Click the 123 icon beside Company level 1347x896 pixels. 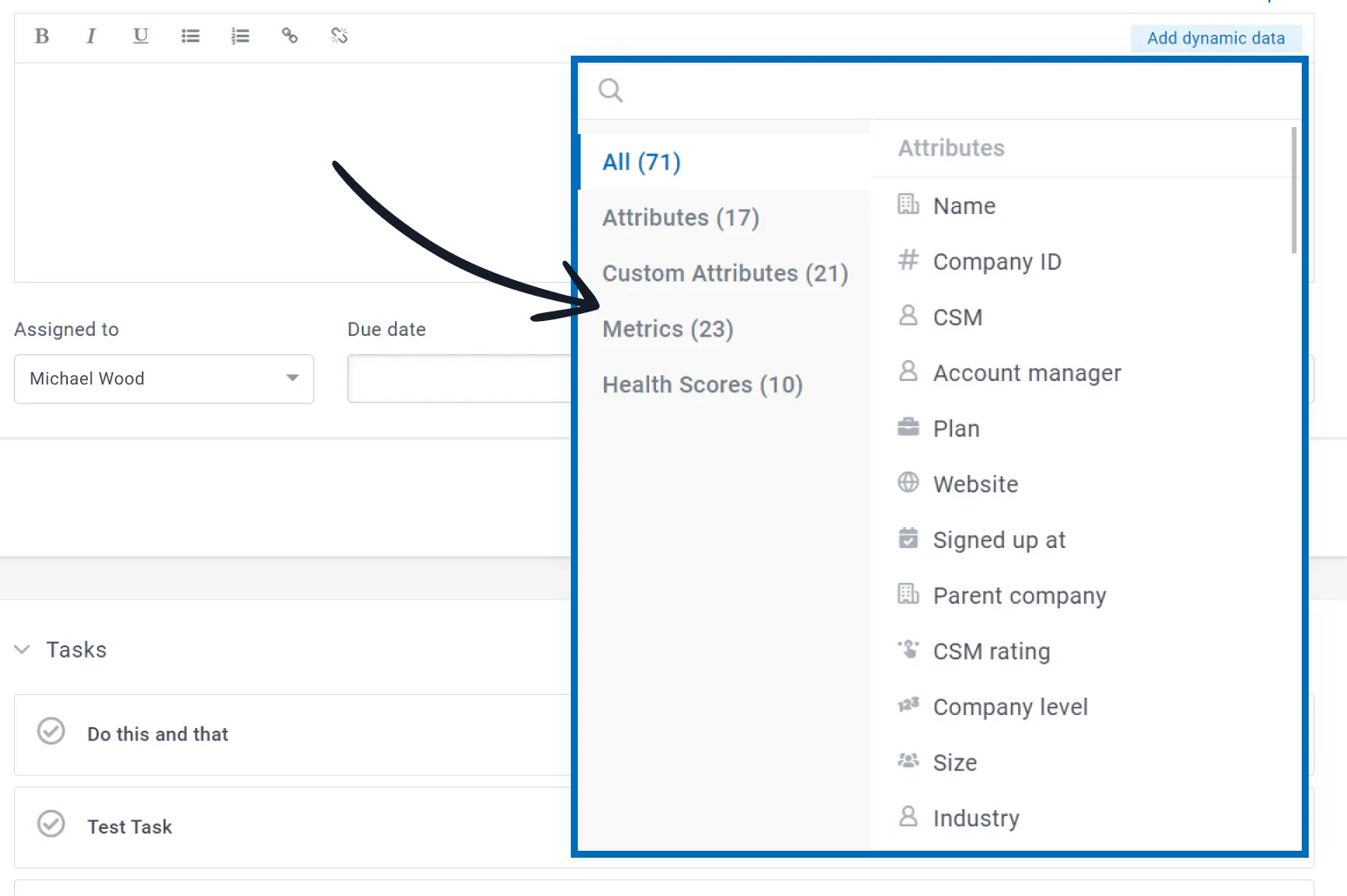[x=908, y=705]
